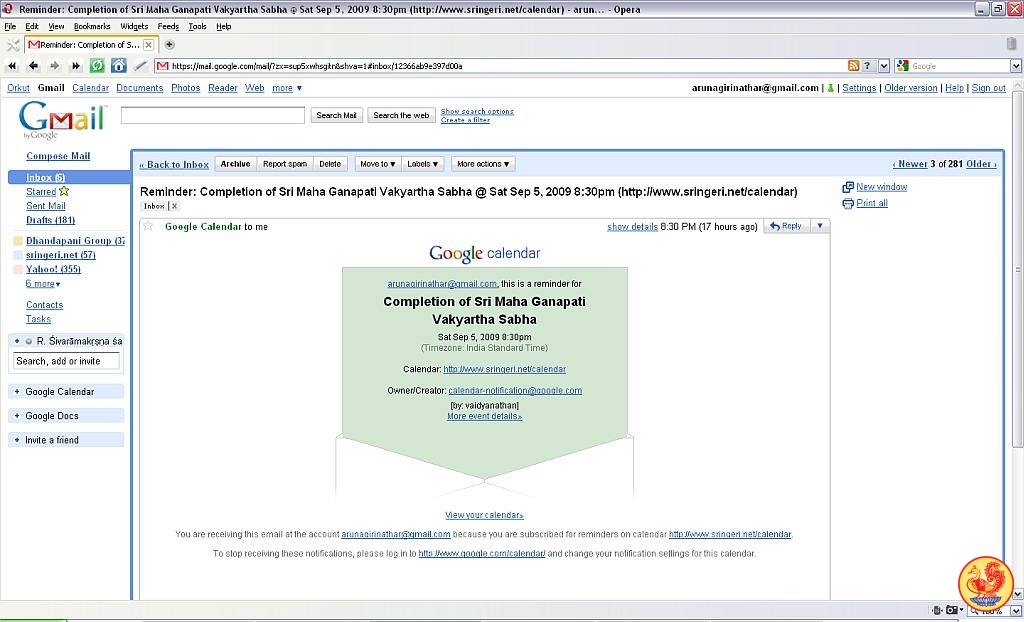Click the question mark security icon in address bar

[x=868, y=66]
